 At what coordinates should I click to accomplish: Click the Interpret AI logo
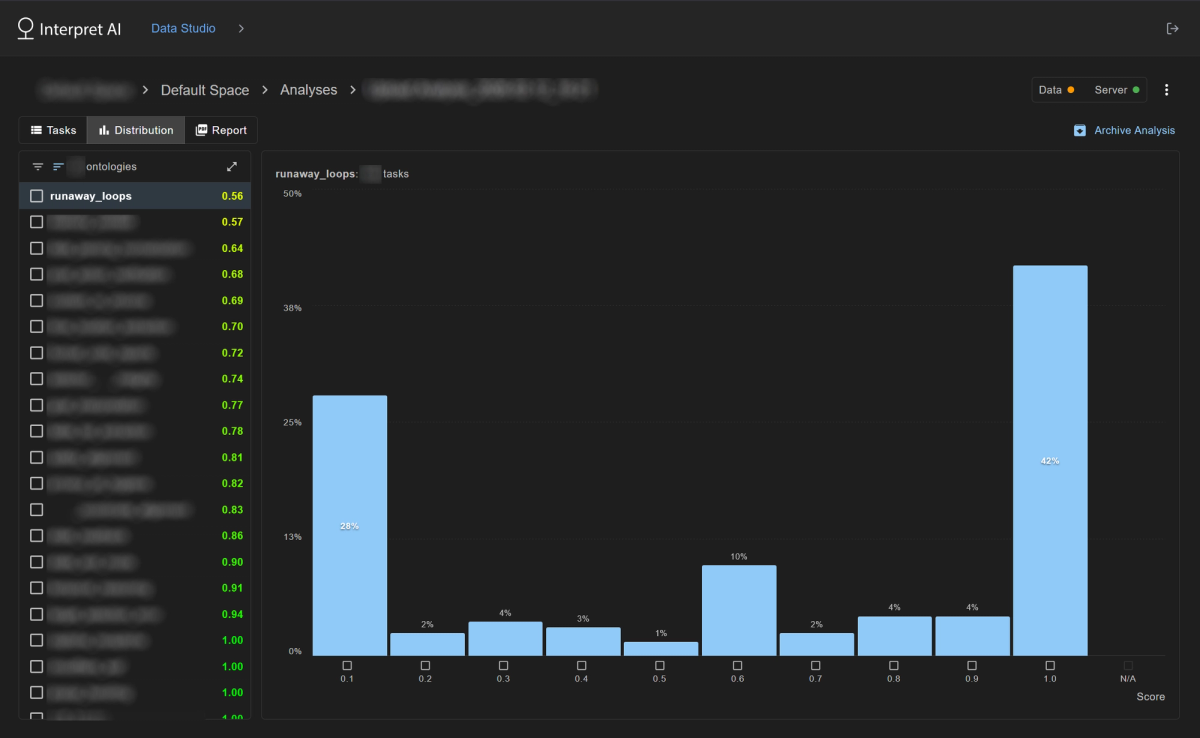69,28
